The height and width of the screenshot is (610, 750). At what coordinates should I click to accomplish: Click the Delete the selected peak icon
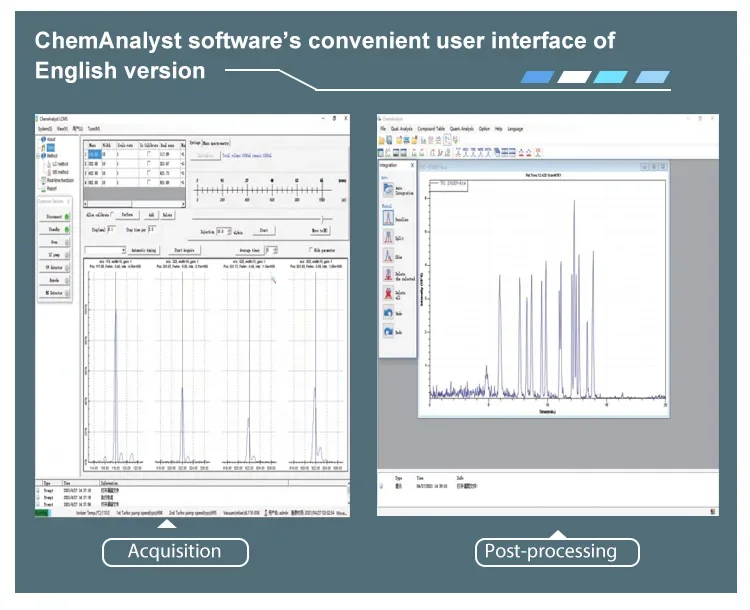coord(388,275)
